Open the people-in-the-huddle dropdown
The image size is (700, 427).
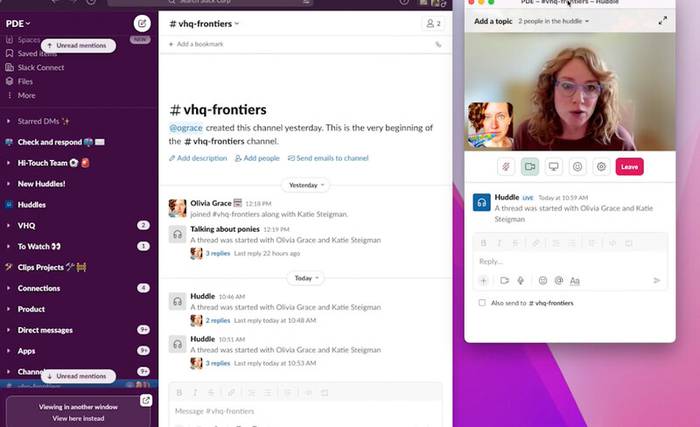click(554, 21)
